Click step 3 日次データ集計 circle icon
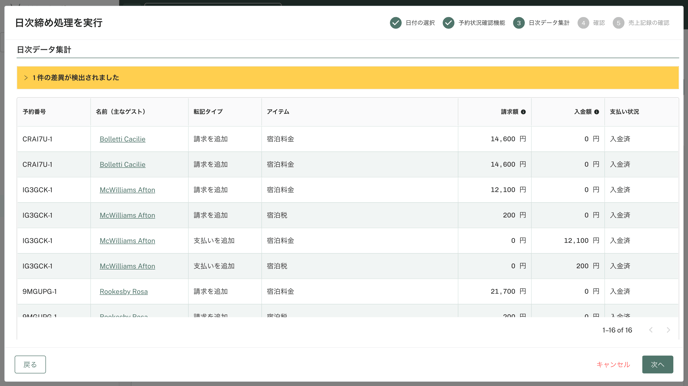688x386 pixels. pyautogui.click(x=519, y=23)
